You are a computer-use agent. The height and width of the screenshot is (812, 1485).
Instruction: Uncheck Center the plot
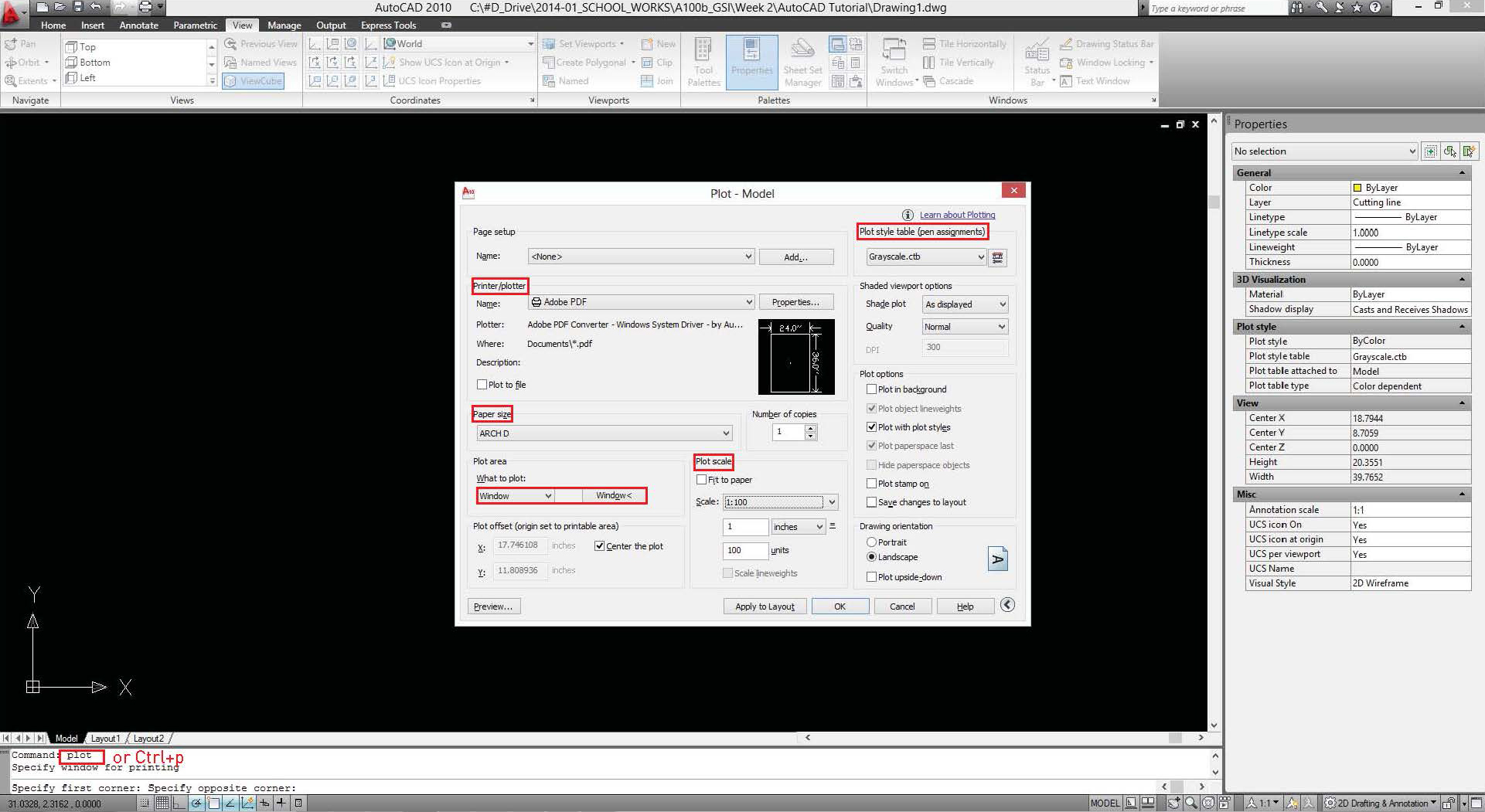(x=599, y=546)
